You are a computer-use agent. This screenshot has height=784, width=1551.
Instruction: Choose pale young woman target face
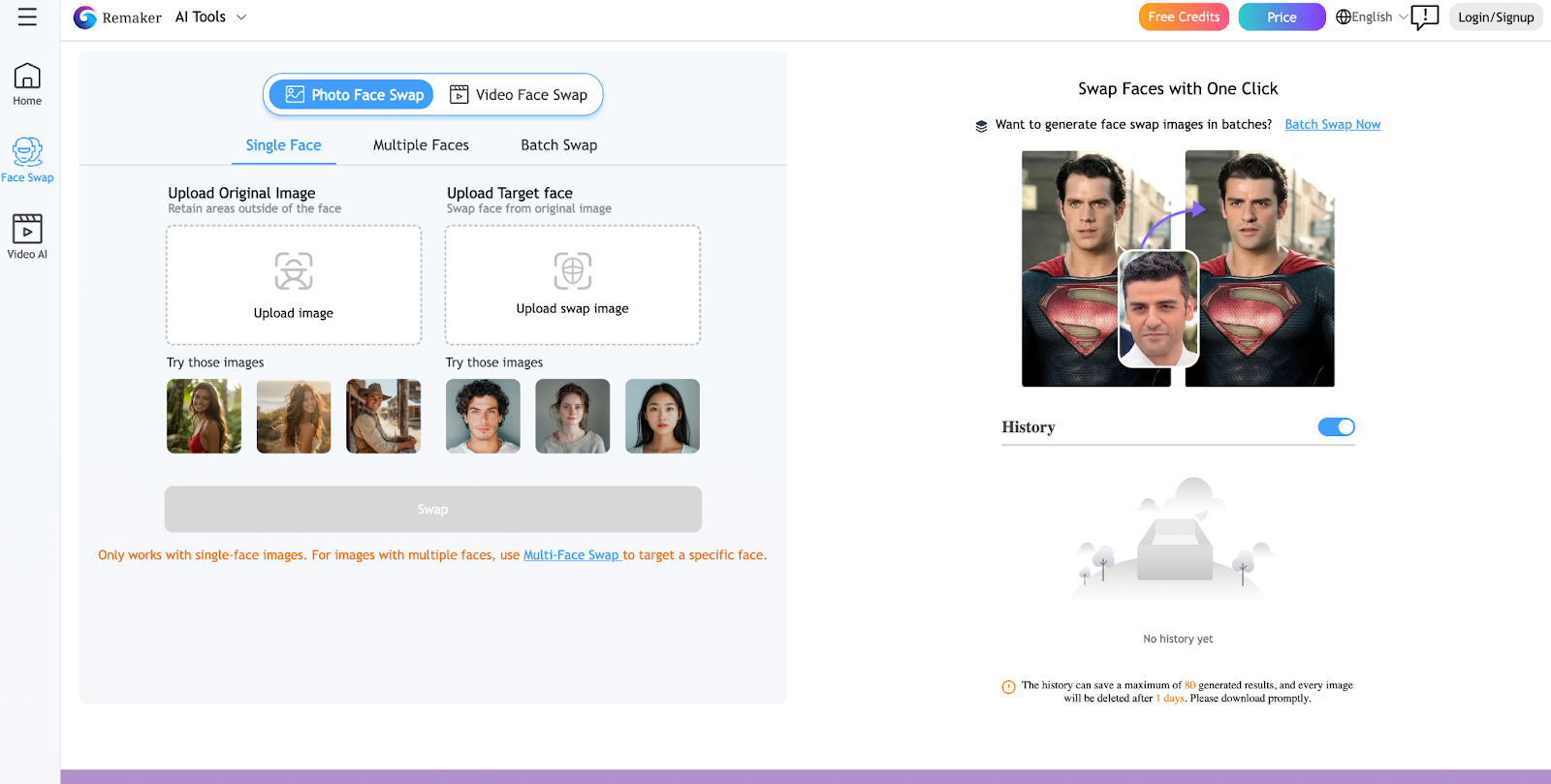(x=573, y=417)
